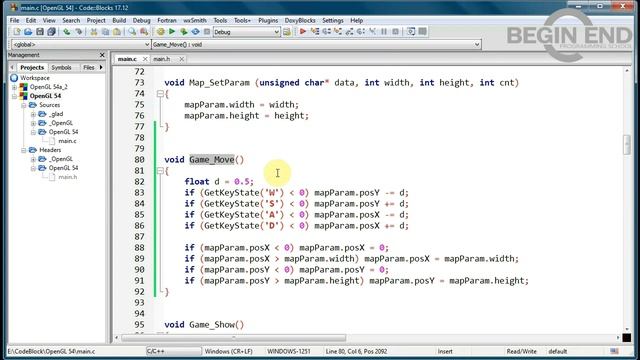
Task: Click the vertical scrollbar thumb in editor
Action: [x=627, y=144]
